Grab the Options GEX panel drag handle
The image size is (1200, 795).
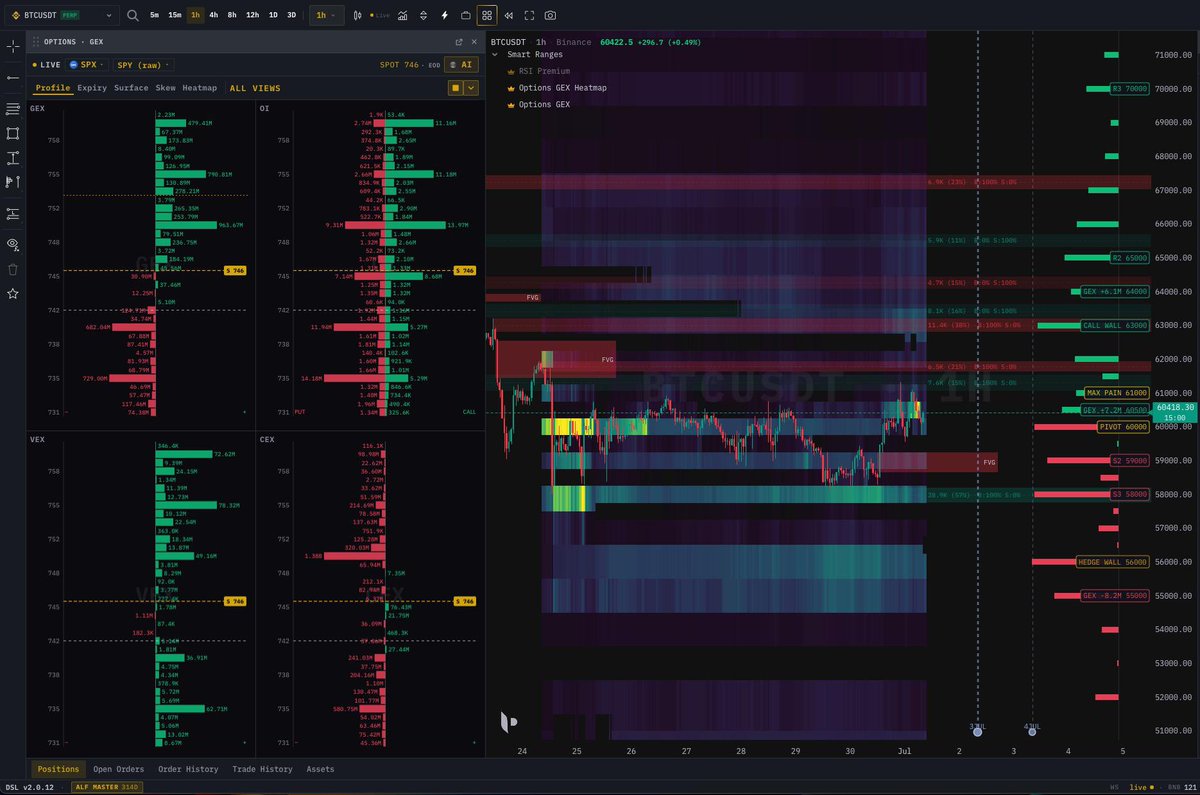tap(36, 42)
